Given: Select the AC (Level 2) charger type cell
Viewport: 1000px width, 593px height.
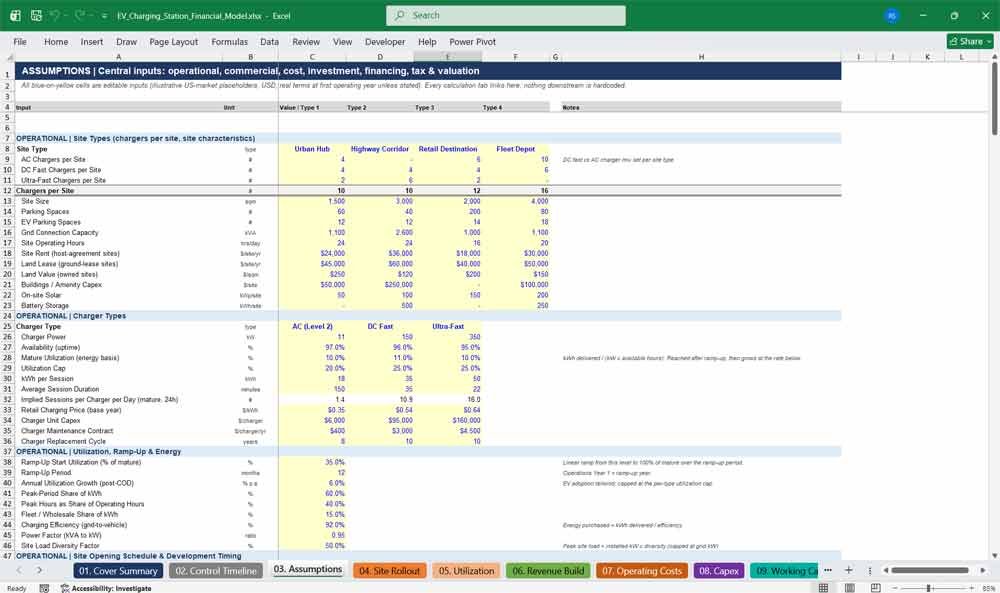Looking at the screenshot, I should coord(312,326).
